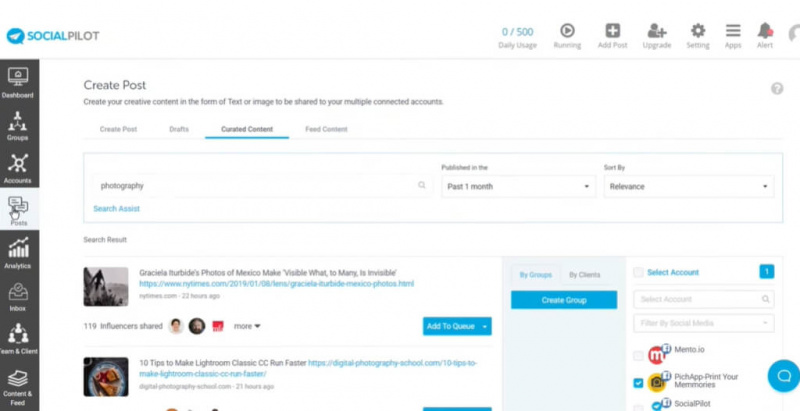Click first influencer avatar

[x=176, y=326]
